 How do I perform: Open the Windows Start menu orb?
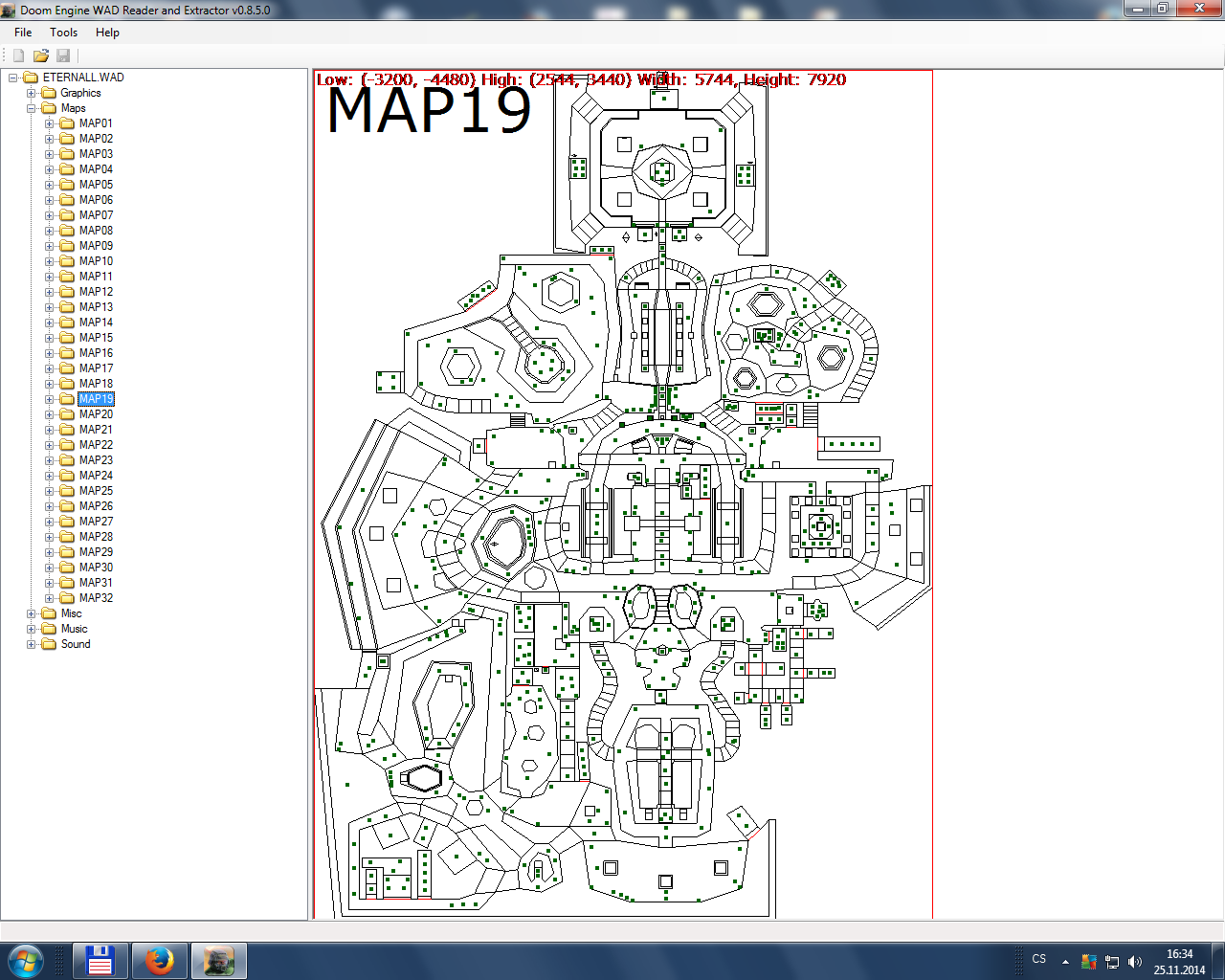click(26, 960)
